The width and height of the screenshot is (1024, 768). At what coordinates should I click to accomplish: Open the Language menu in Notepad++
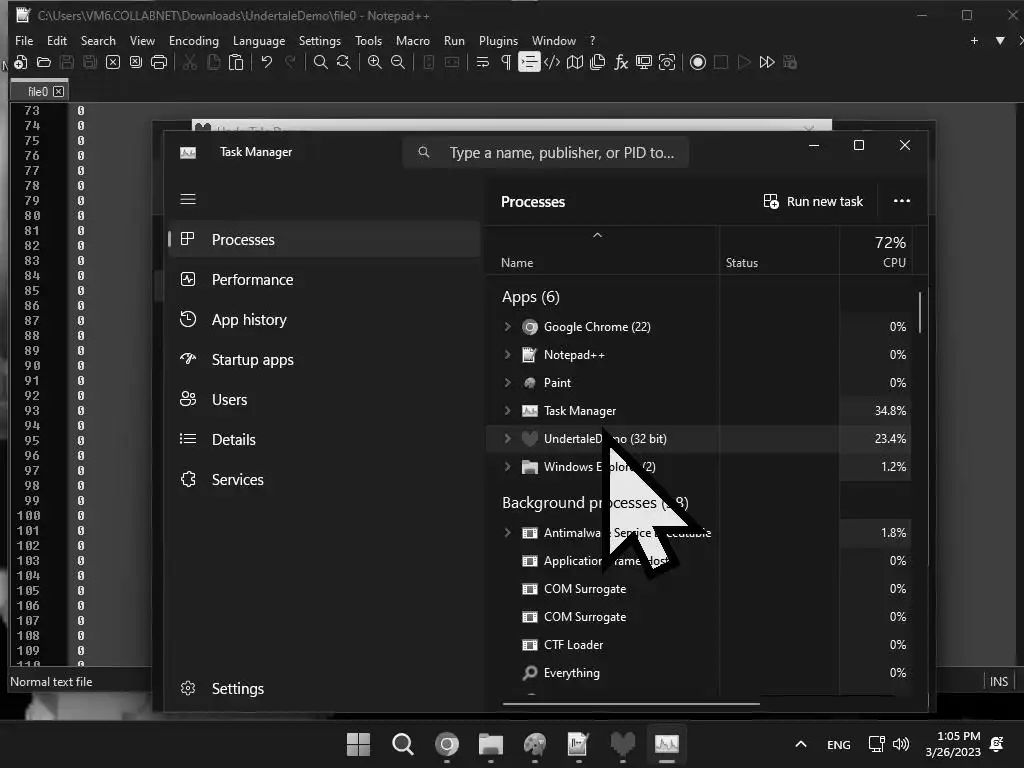(259, 40)
